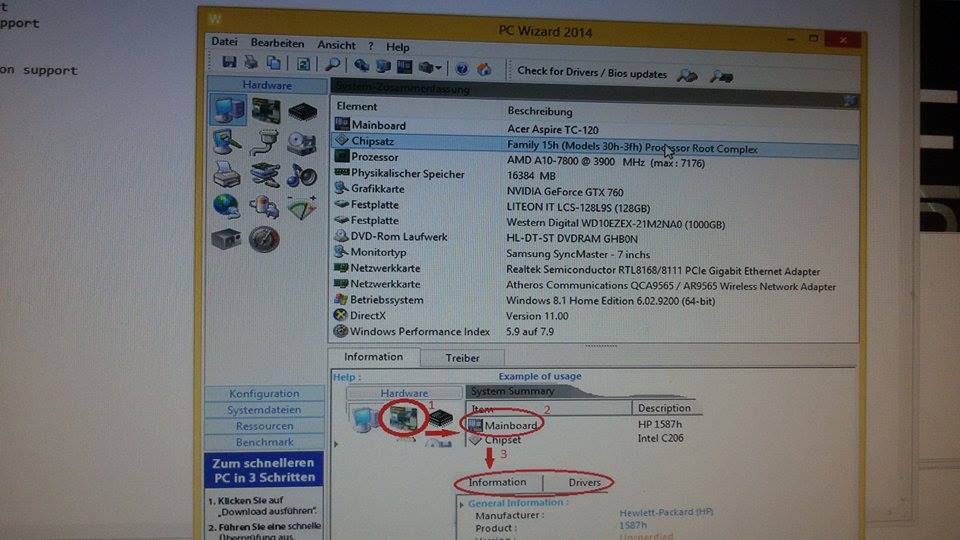Select the DirectX row

(x=594, y=316)
